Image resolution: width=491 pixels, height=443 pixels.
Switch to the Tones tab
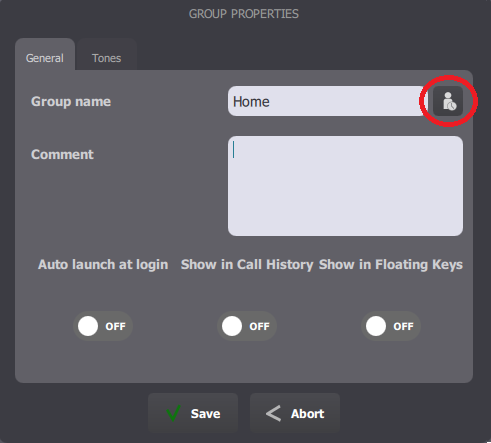click(106, 58)
